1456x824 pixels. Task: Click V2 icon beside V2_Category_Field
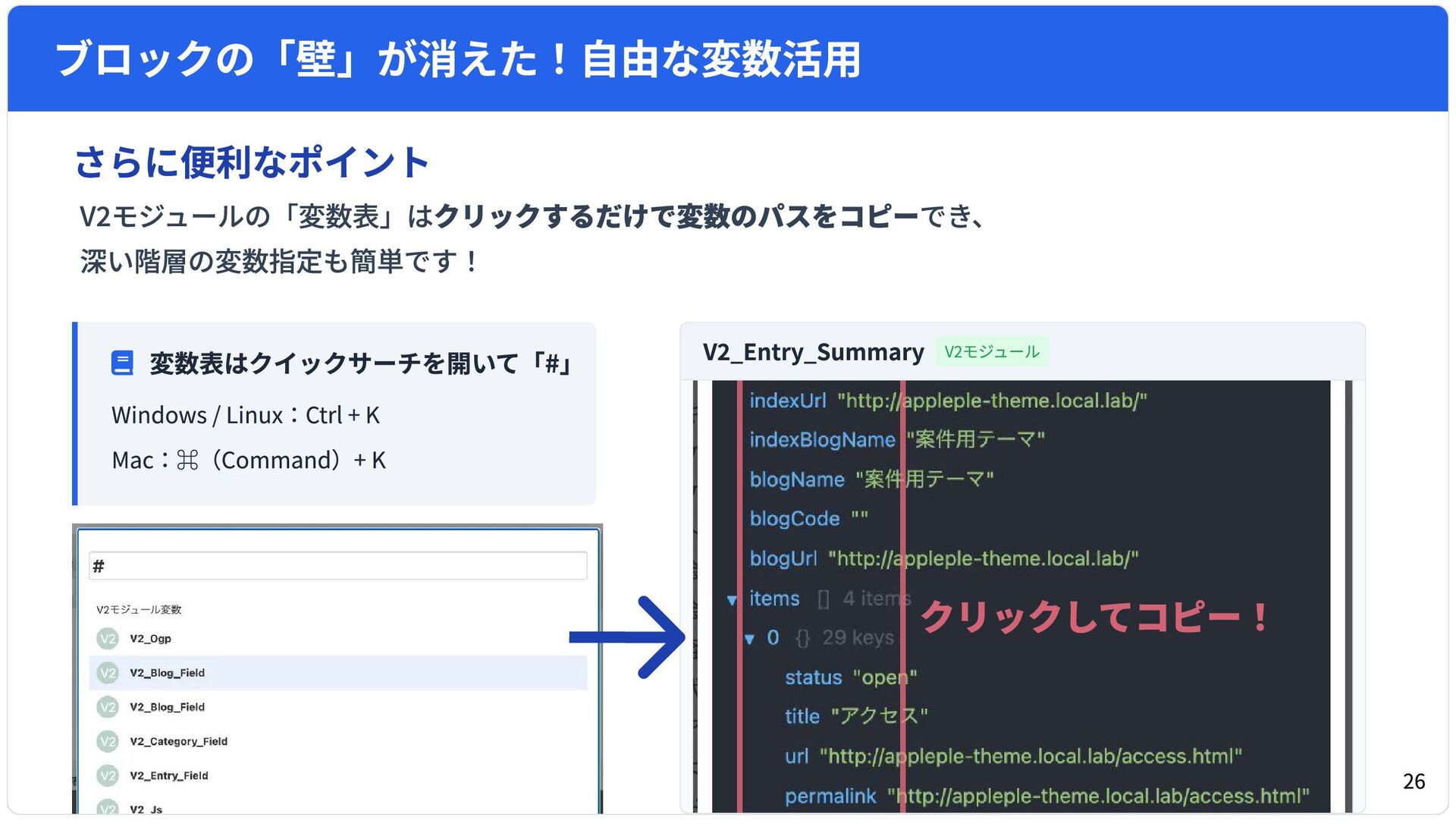[x=108, y=741]
